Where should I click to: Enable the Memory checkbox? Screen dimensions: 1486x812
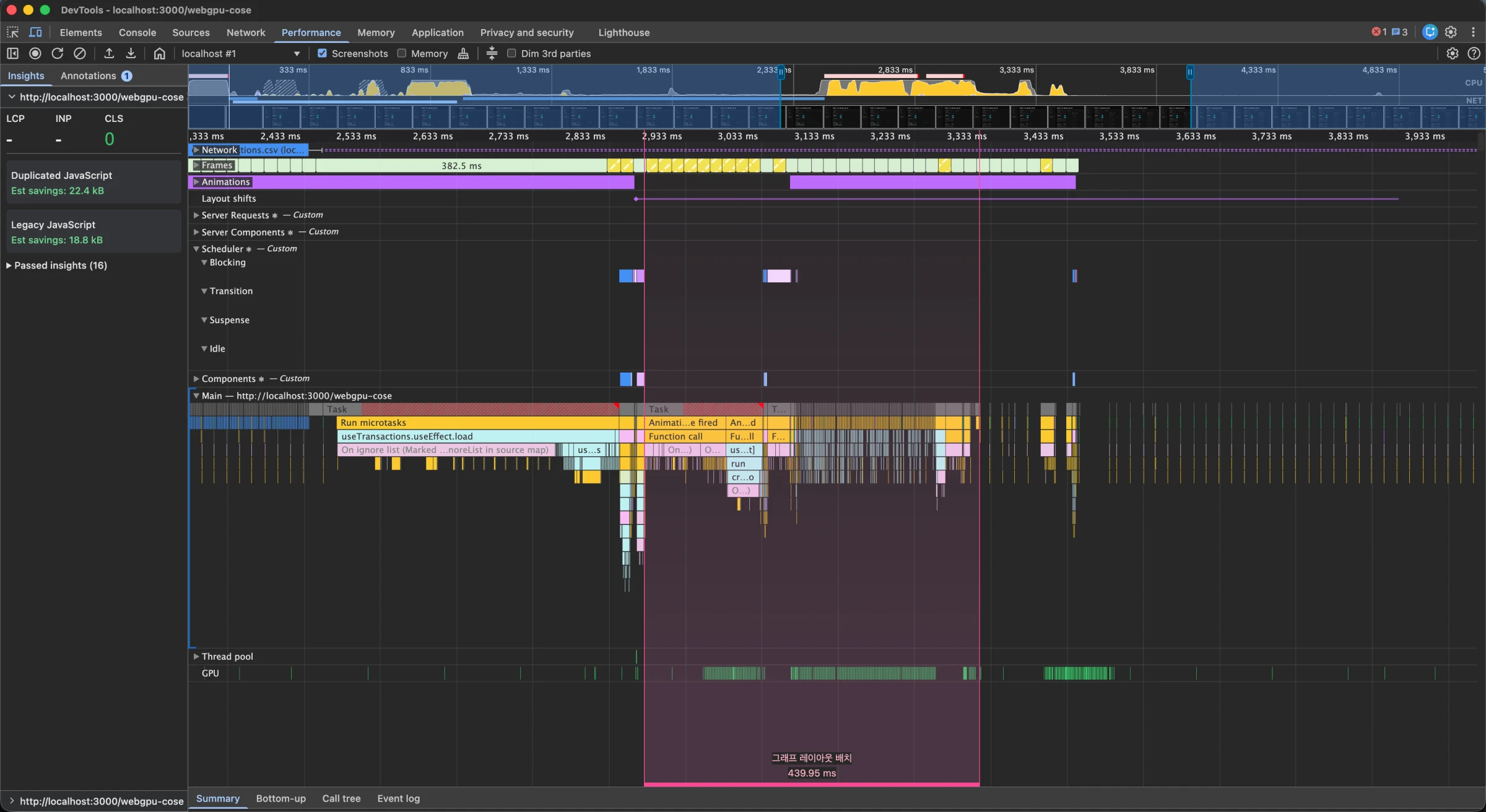click(402, 54)
